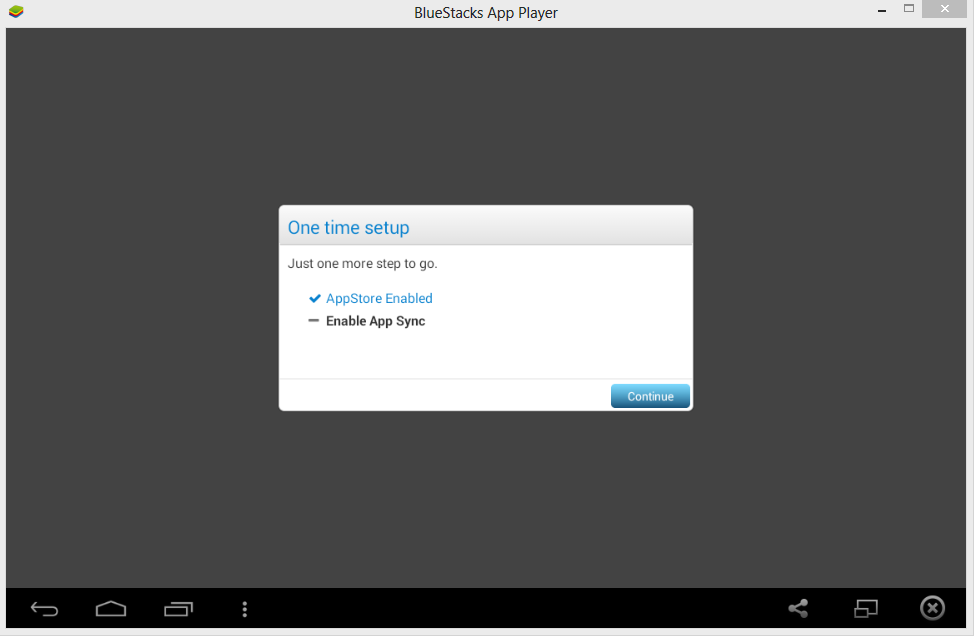Click the blue AppStore checkmark icon
This screenshot has width=974, height=636.
(x=315, y=299)
